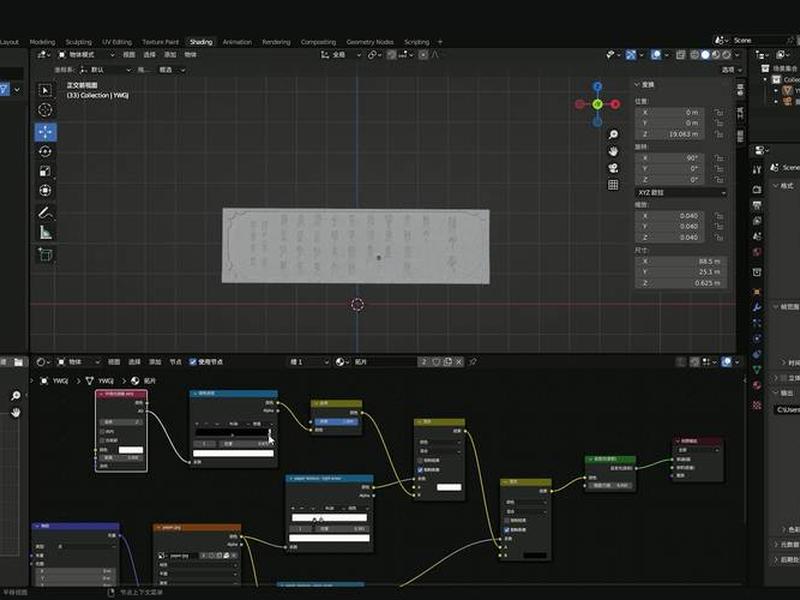
Task: Duplicate the material with new material button
Action: (447, 362)
